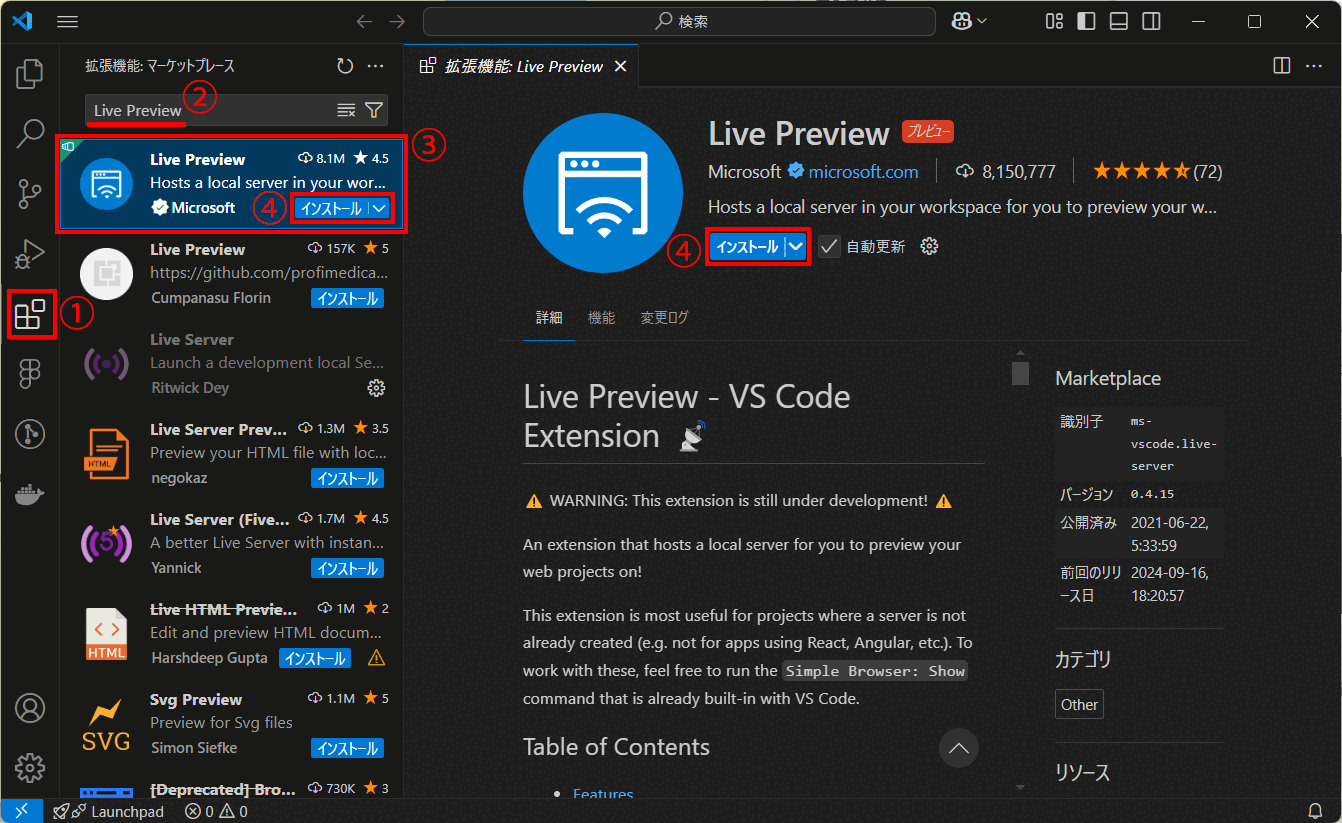Switch to the 変更ログ tab
The width and height of the screenshot is (1342, 823).
(x=664, y=318)
